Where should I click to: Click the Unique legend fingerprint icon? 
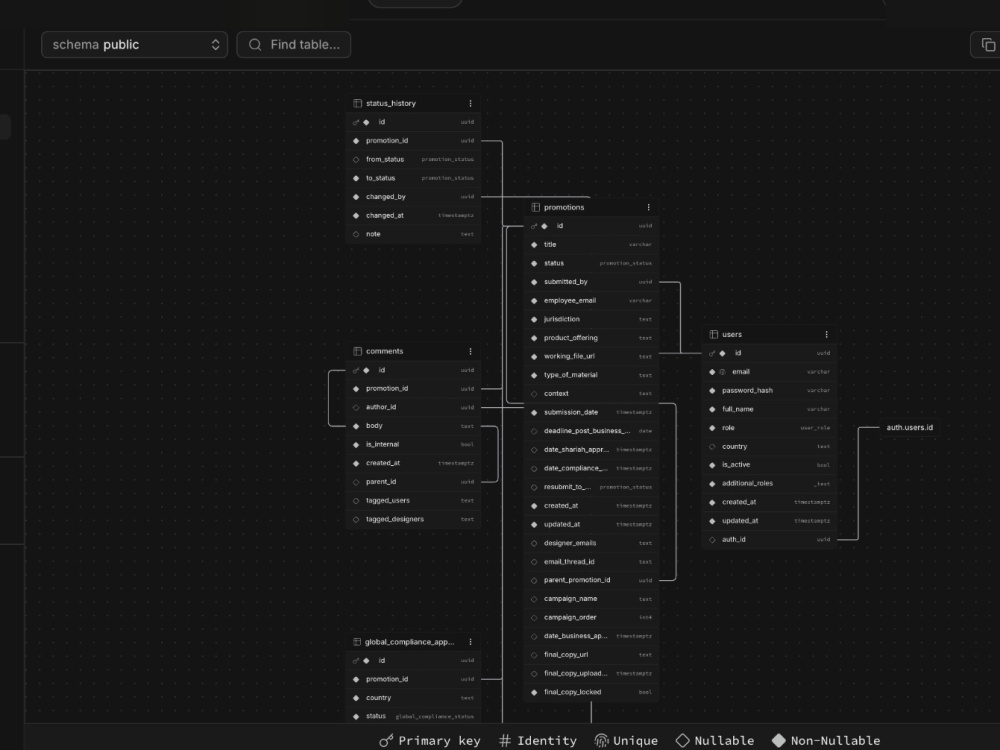(x=601, y=740)
